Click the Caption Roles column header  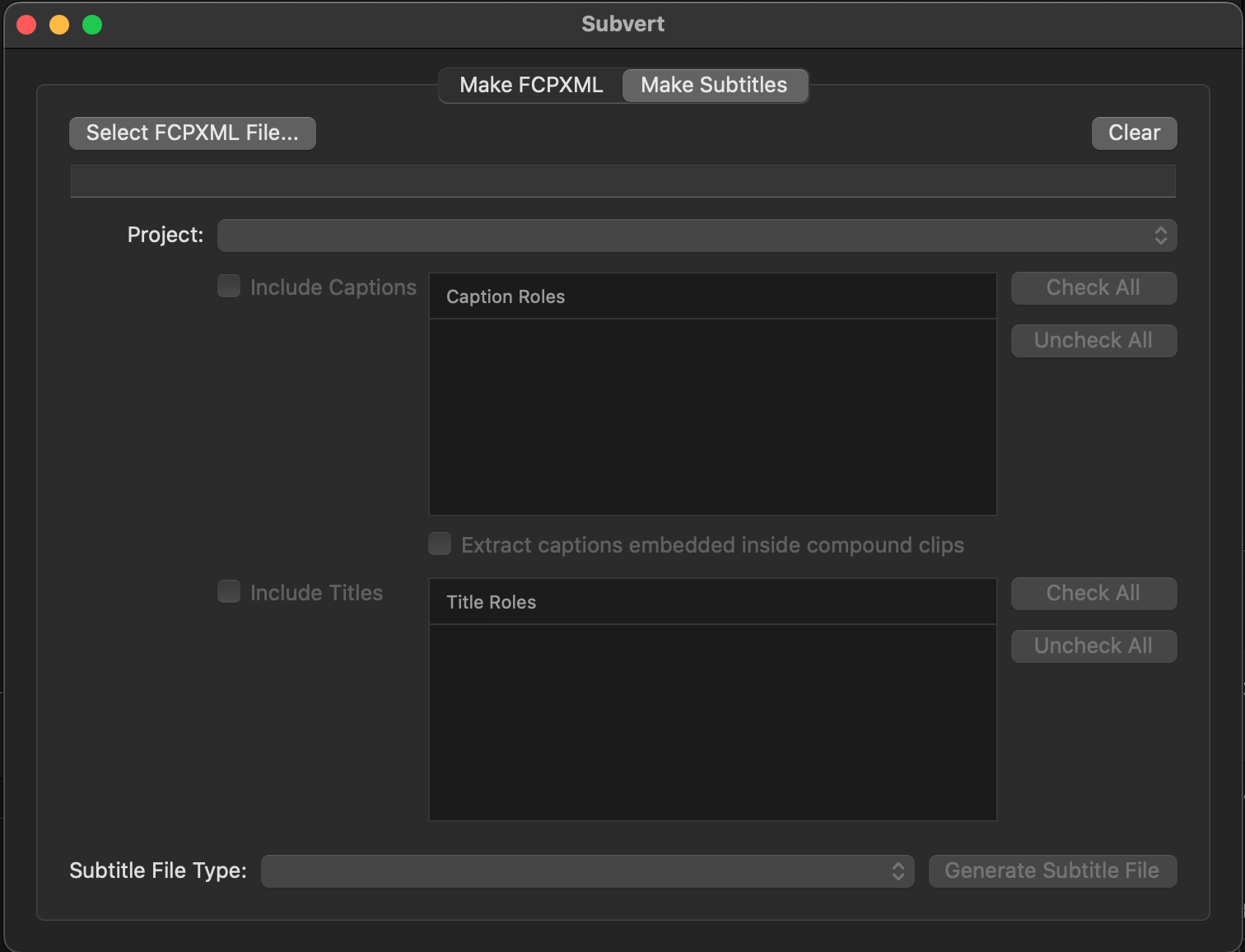coord(712,296)
